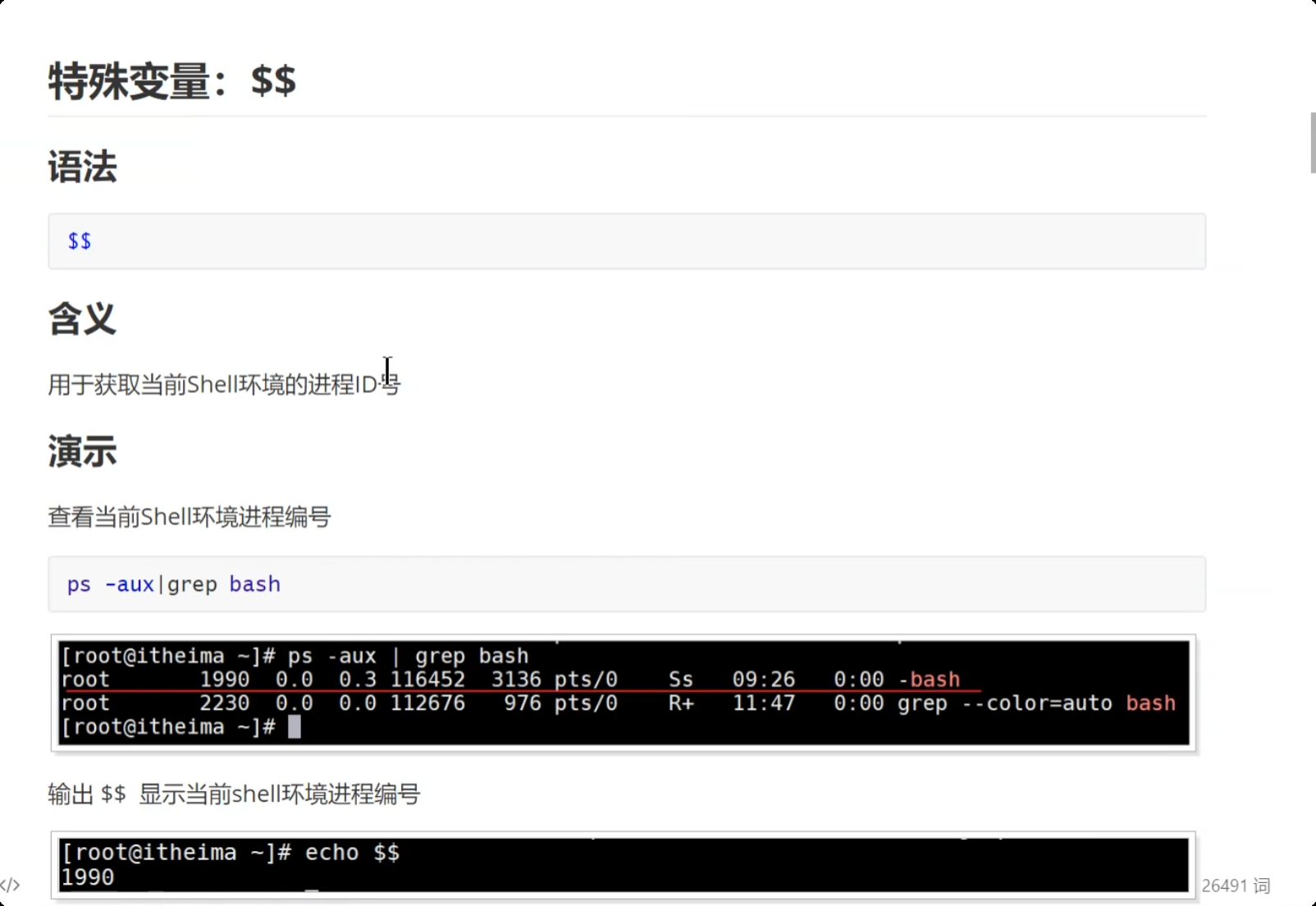Click the word bash in the code block
Viewport: 1316px width, 906px height.
point(255,584)
